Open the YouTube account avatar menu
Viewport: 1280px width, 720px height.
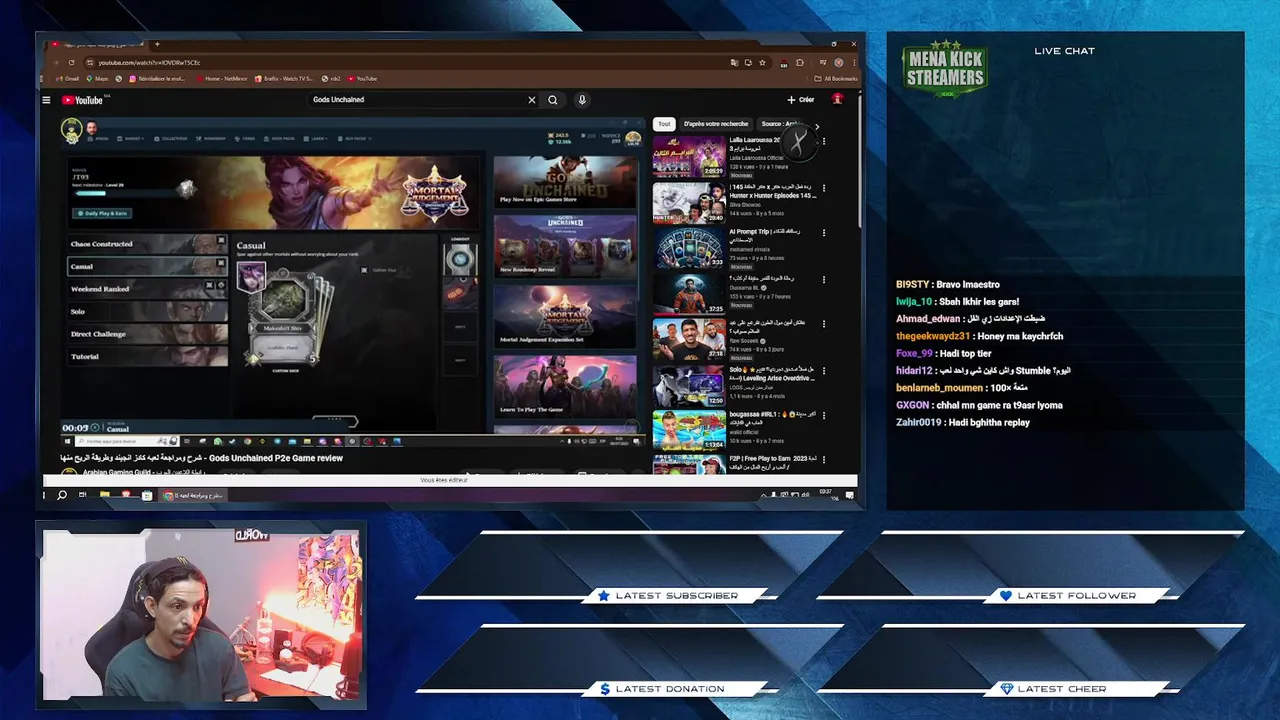coord(838,100)
